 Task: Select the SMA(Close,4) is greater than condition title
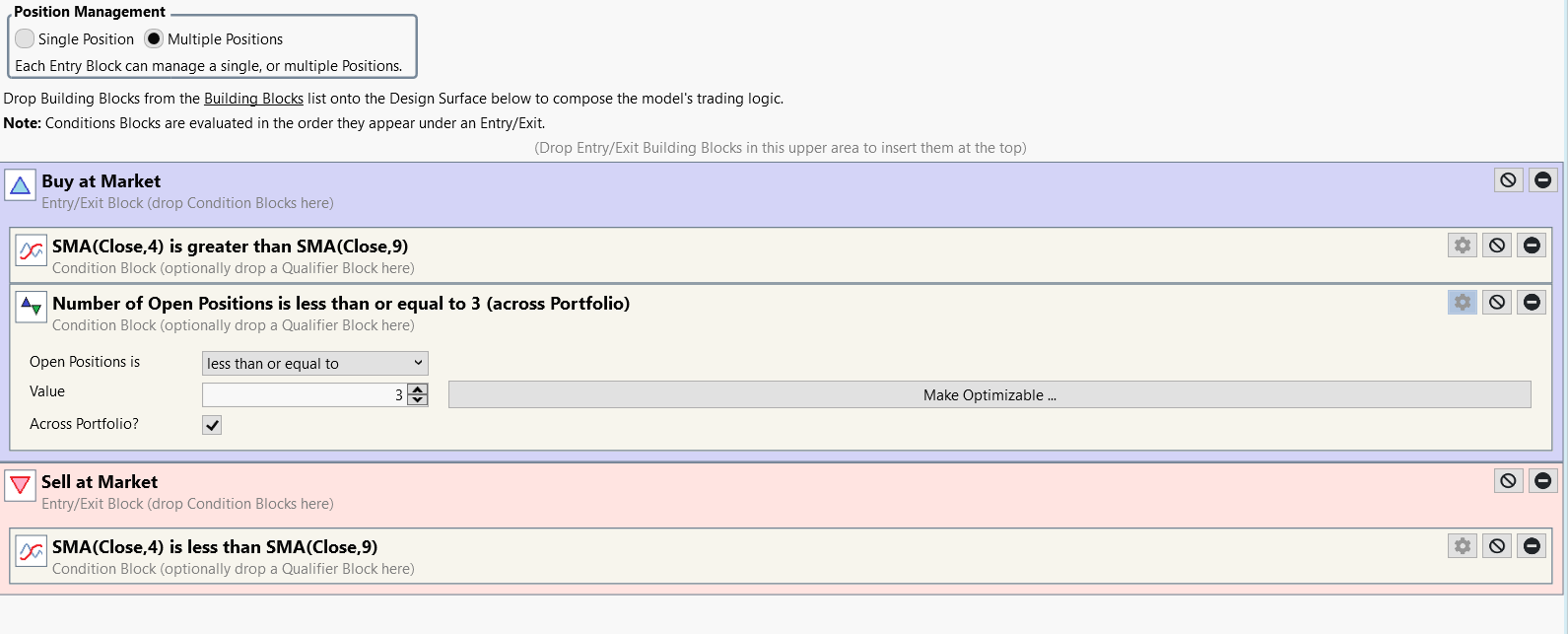[x=230, y=247]
